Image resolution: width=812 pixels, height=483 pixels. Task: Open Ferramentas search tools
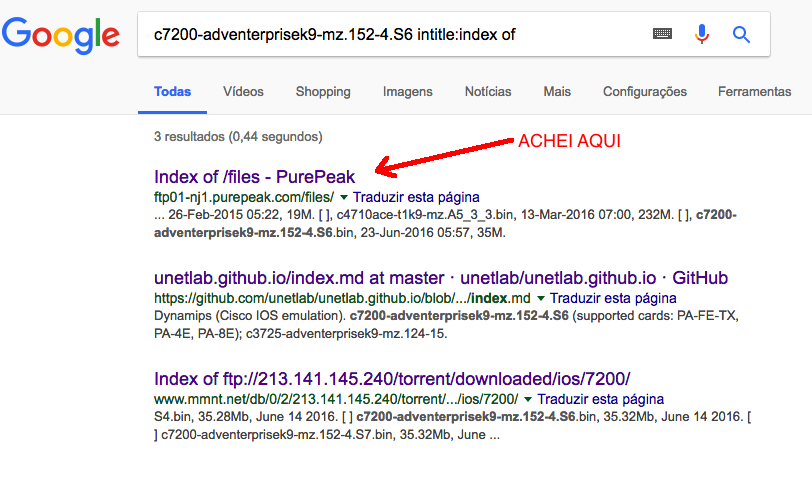coord(755,92)
